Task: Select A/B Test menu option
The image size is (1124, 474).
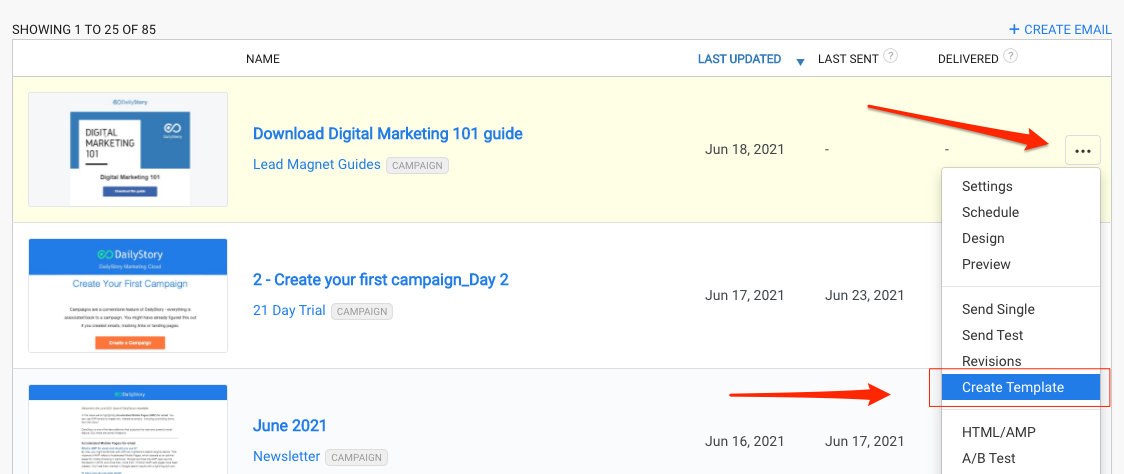Action: click(988, 458)
